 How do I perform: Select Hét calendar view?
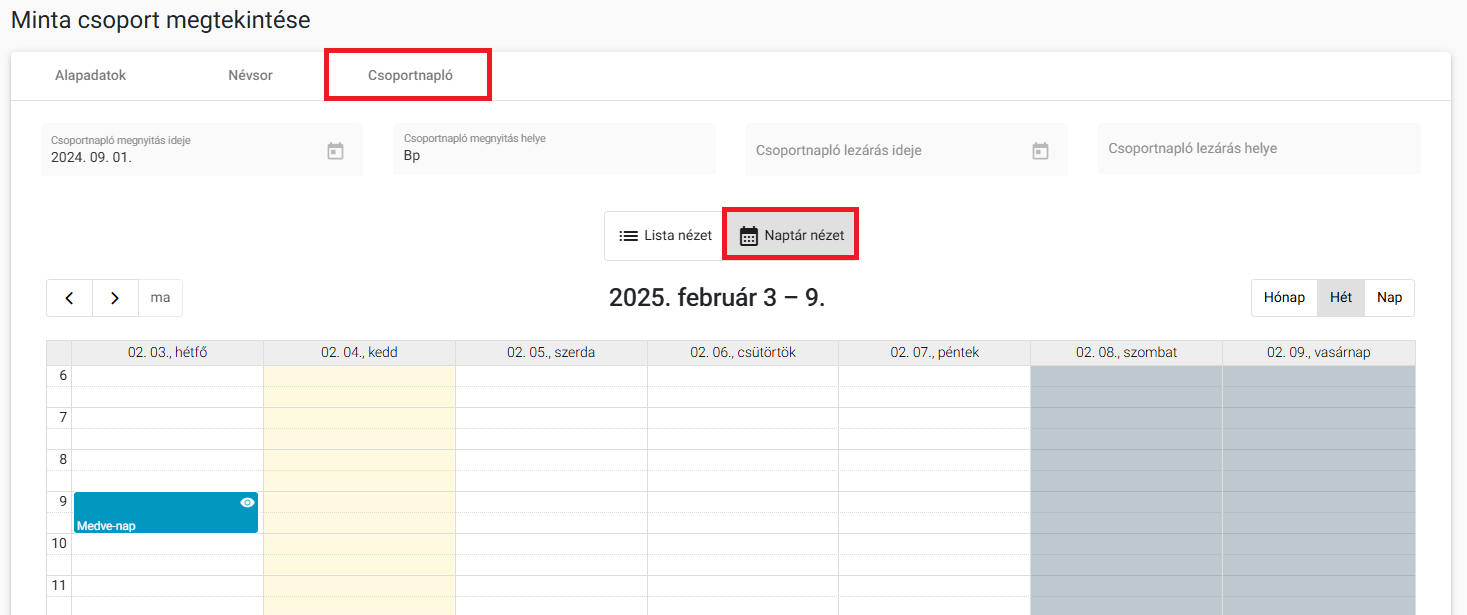(x=1341, y=298)
